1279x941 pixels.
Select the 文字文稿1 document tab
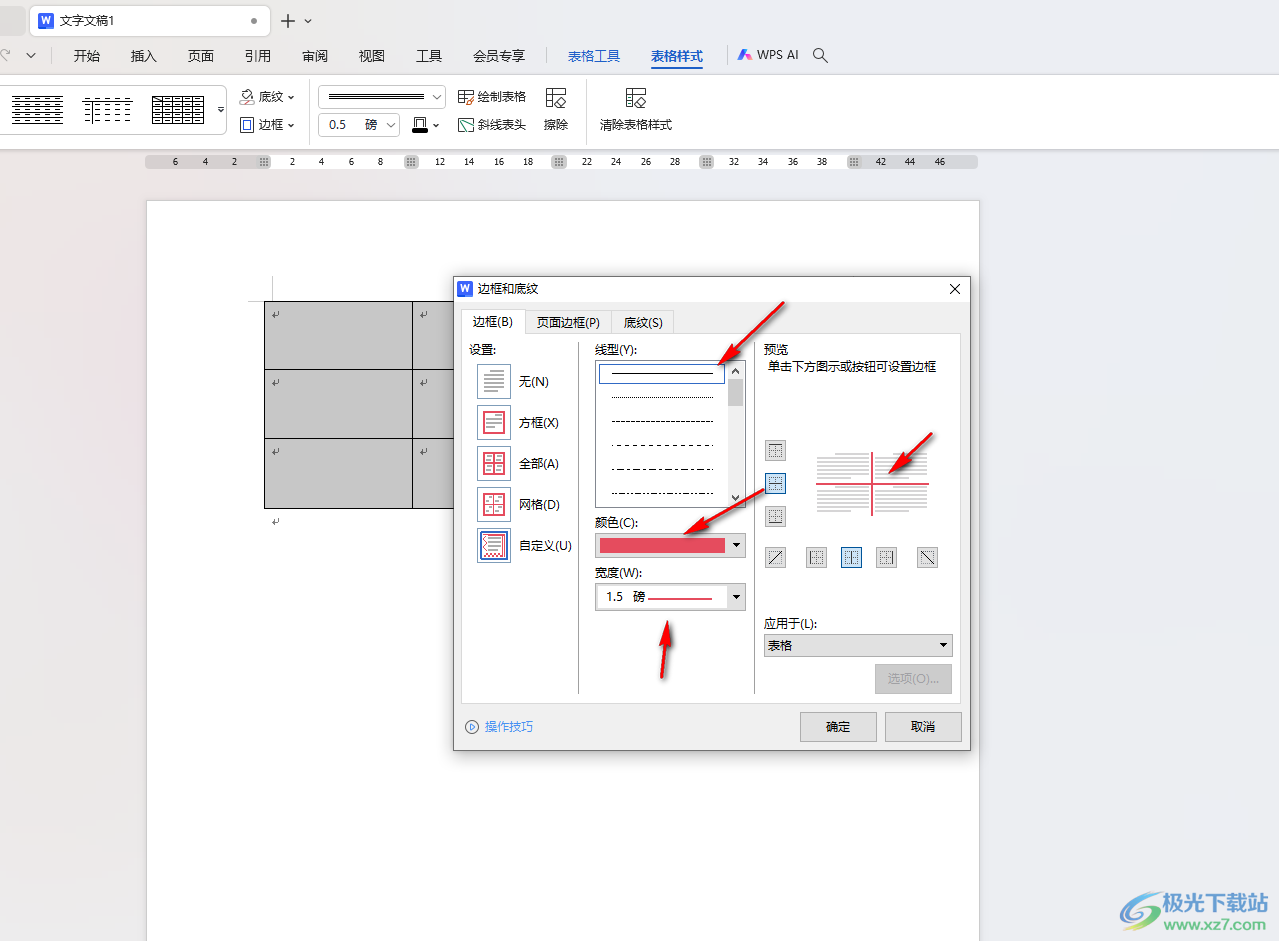click(150, 21)
